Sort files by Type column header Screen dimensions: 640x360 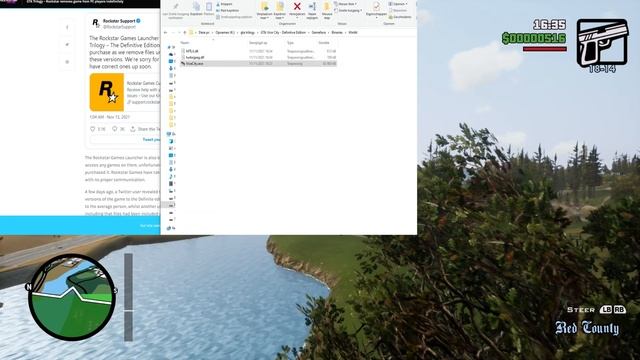tap(290, 42)
